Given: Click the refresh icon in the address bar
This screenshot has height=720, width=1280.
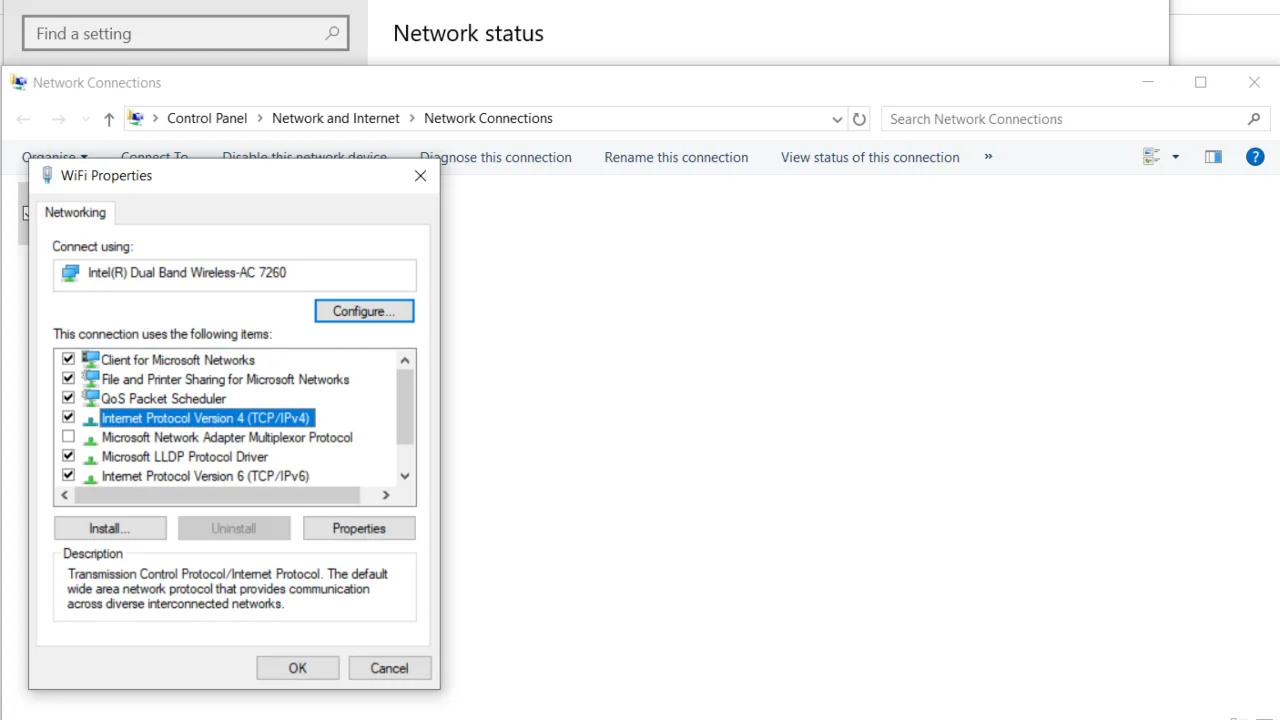Looking at the screenshot, I should click(x=859, y=118).
